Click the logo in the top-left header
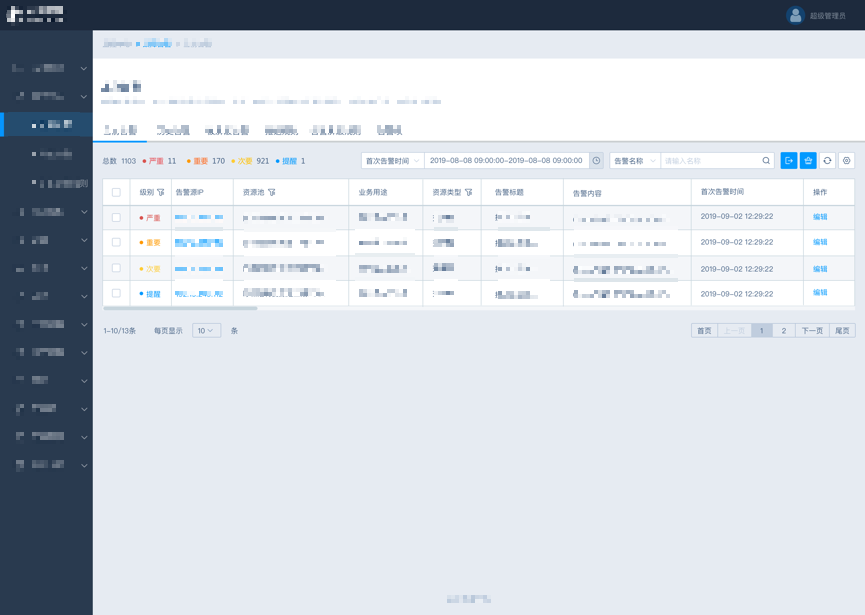The width and height of the screenshot is (865, 615). pyautogui.click(x=35, y=15)
